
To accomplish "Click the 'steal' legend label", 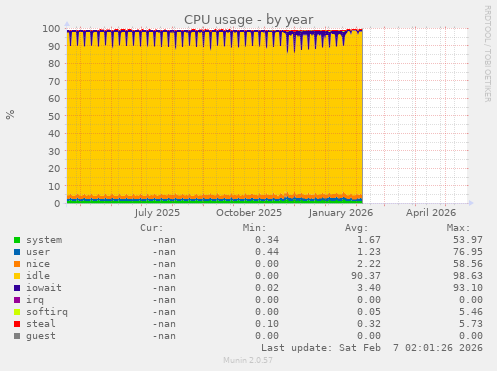I will click(x=41, y=324).
